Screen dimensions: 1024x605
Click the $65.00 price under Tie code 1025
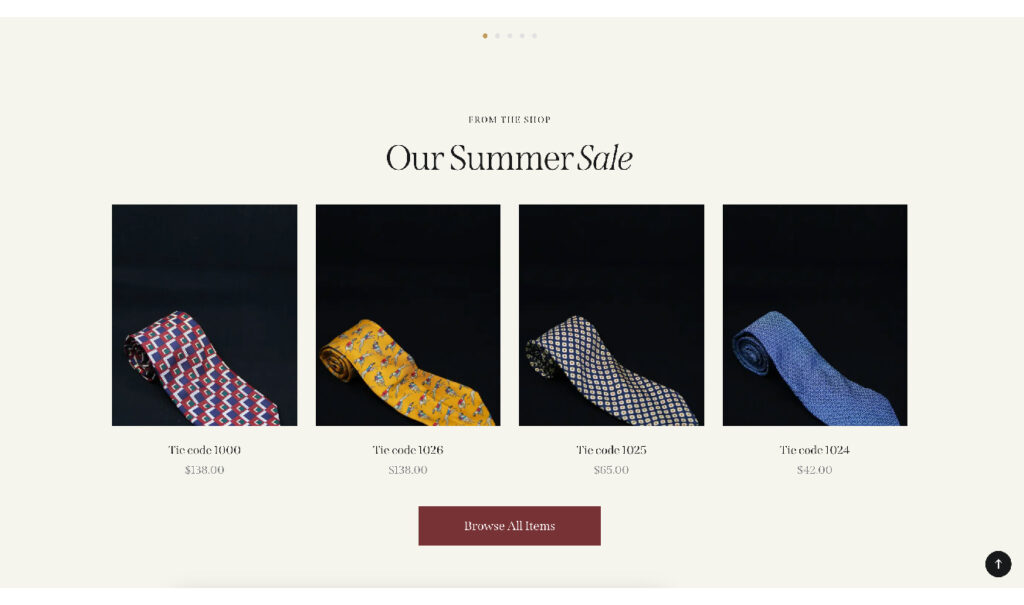tap(611, 470)
